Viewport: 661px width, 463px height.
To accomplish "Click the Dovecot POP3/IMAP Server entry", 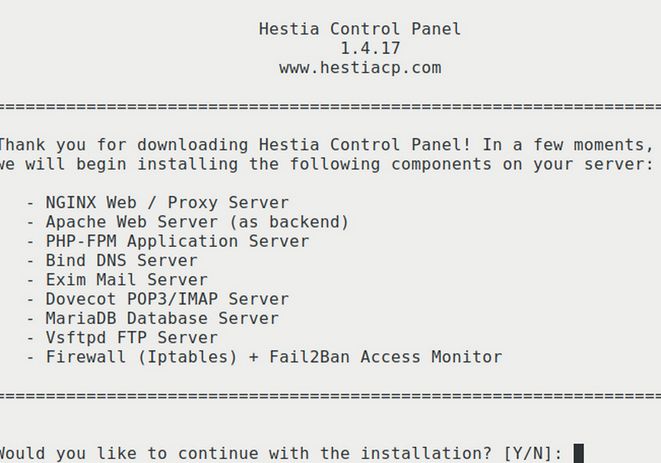I will 168,299.
